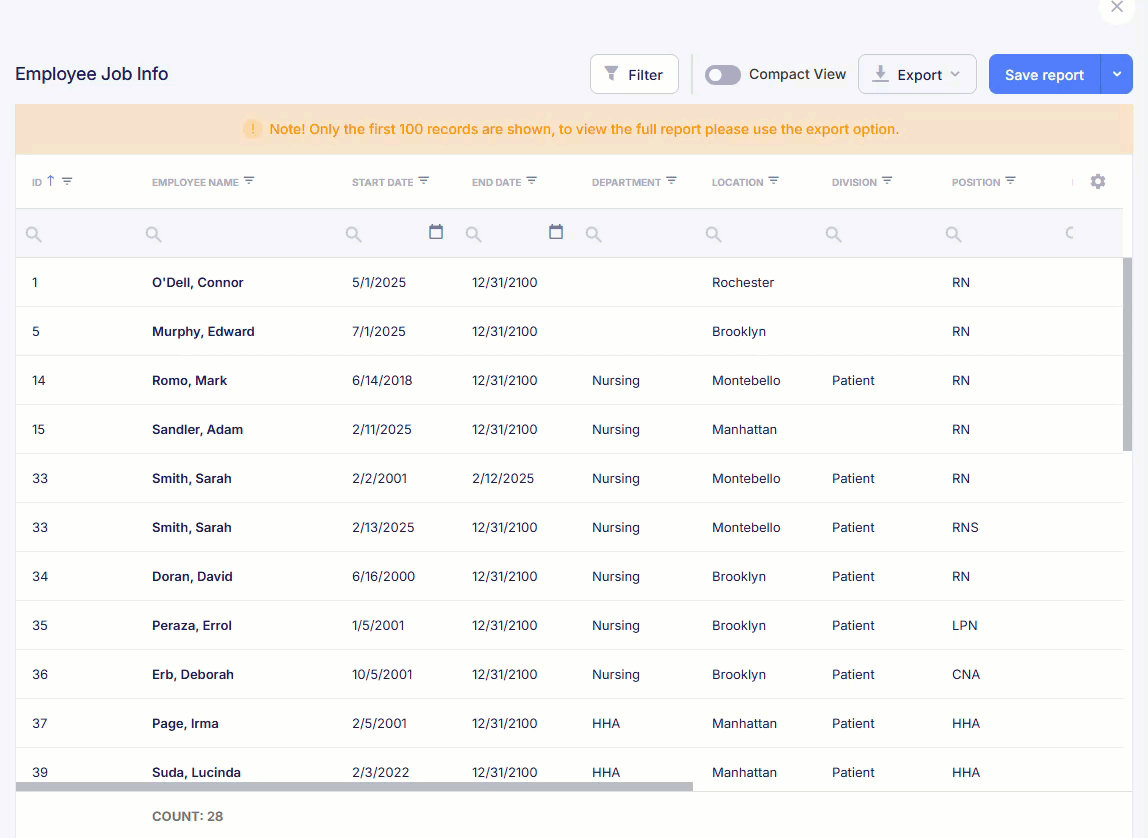This screenshot has height=838, width=1148.
Task: Sort by the Position header
Action: pyautogui.click(x=975, y=182)
